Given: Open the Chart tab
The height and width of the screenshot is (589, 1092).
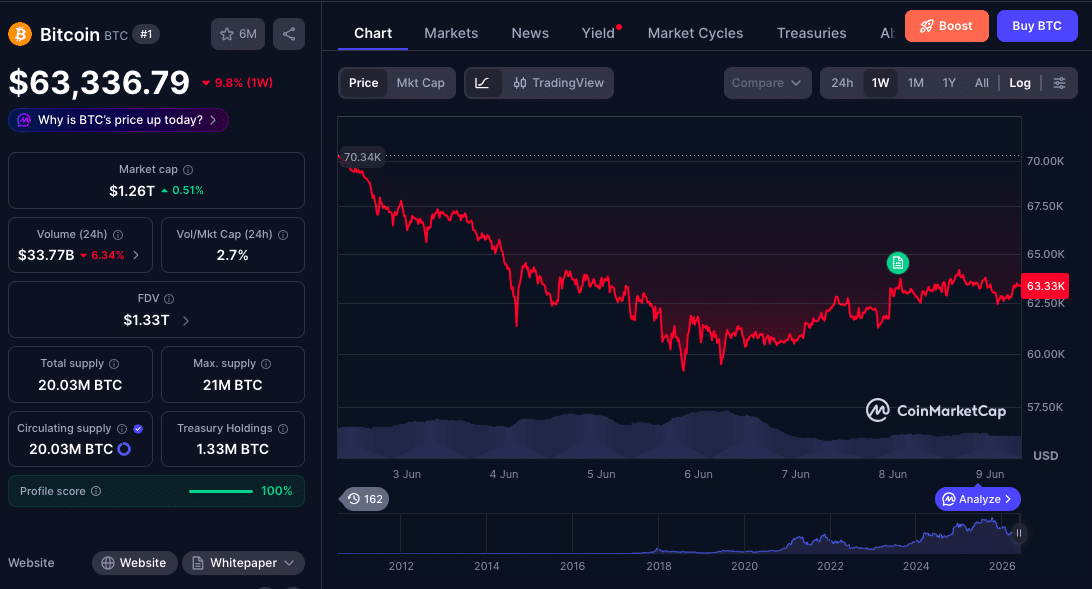Looking at the screenshot, I should point(373,33).
